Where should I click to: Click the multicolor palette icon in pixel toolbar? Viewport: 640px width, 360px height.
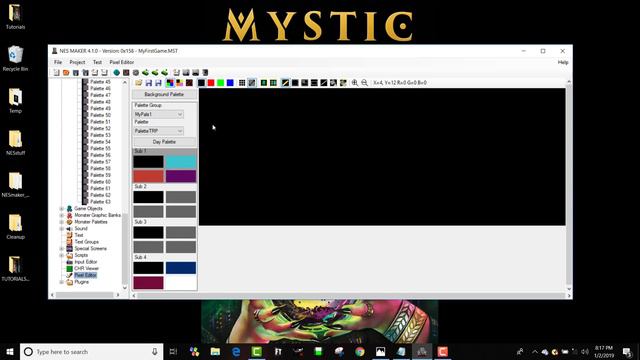tap(170, 83)
